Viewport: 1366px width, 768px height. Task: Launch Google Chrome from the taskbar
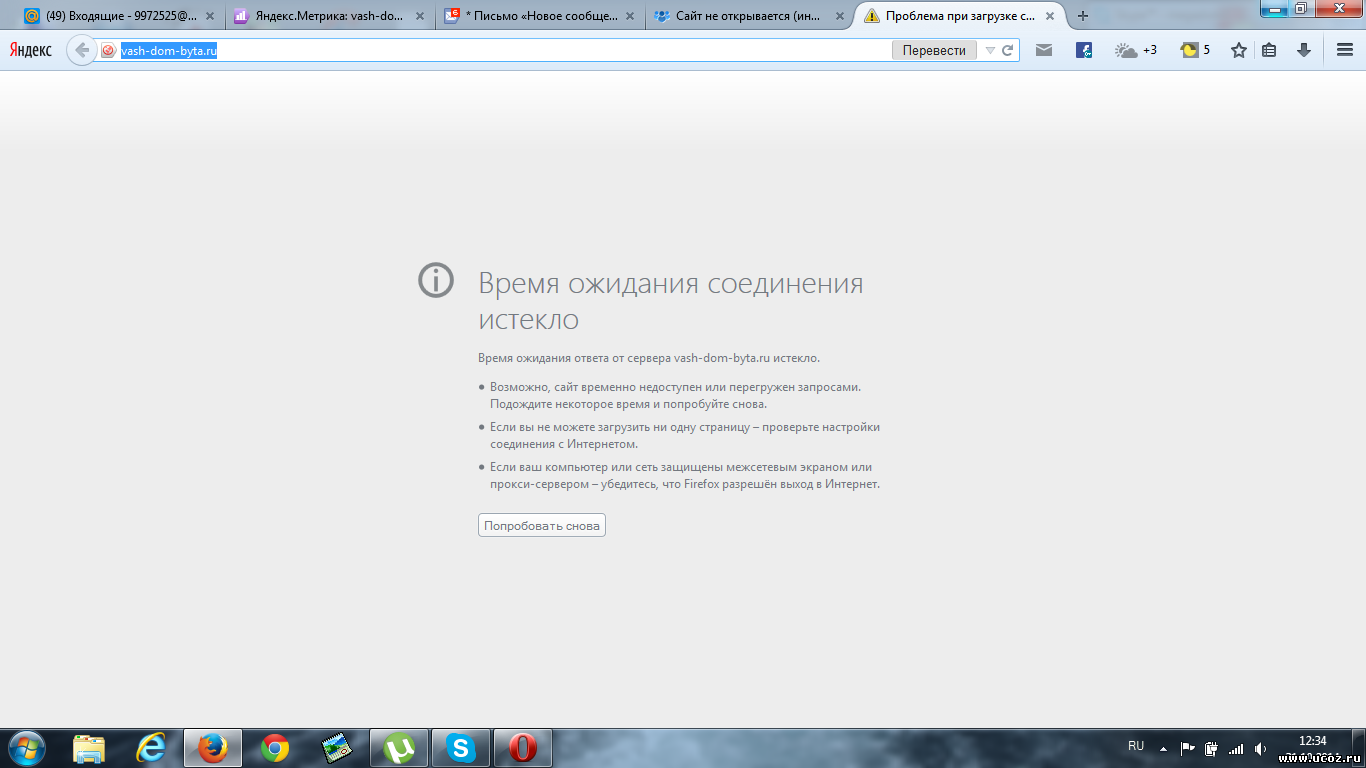(x=275, y=748)
